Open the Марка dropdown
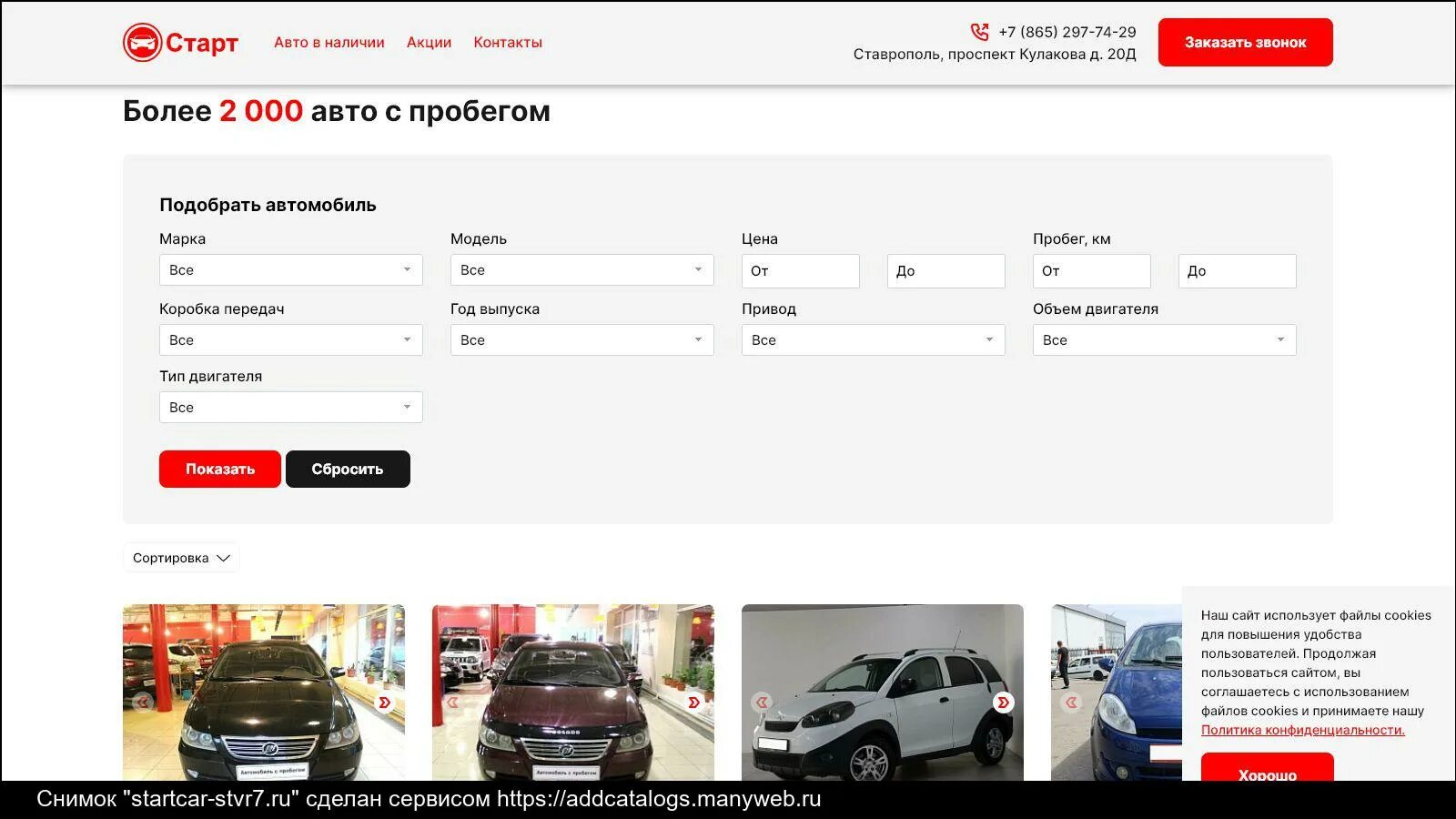 coord(290,269)
